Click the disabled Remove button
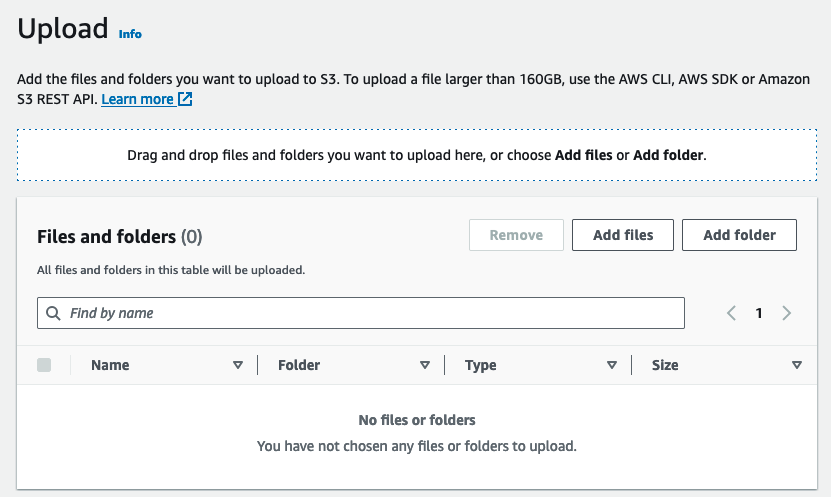This screenshot has width=831, height=497. click(x=516, y=235)
